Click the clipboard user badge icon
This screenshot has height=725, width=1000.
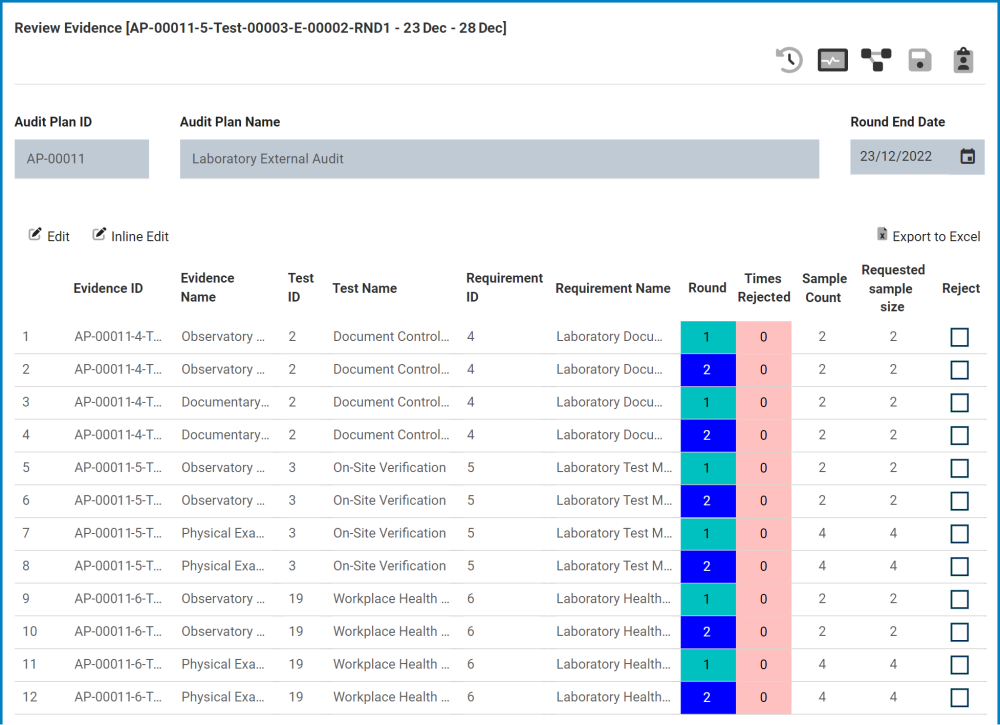[963, 60]
